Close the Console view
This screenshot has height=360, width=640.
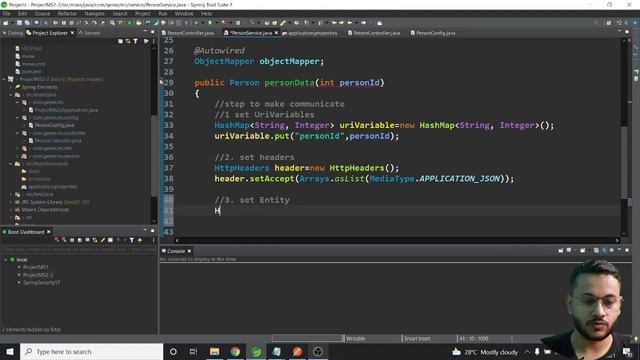coord(189,251)
